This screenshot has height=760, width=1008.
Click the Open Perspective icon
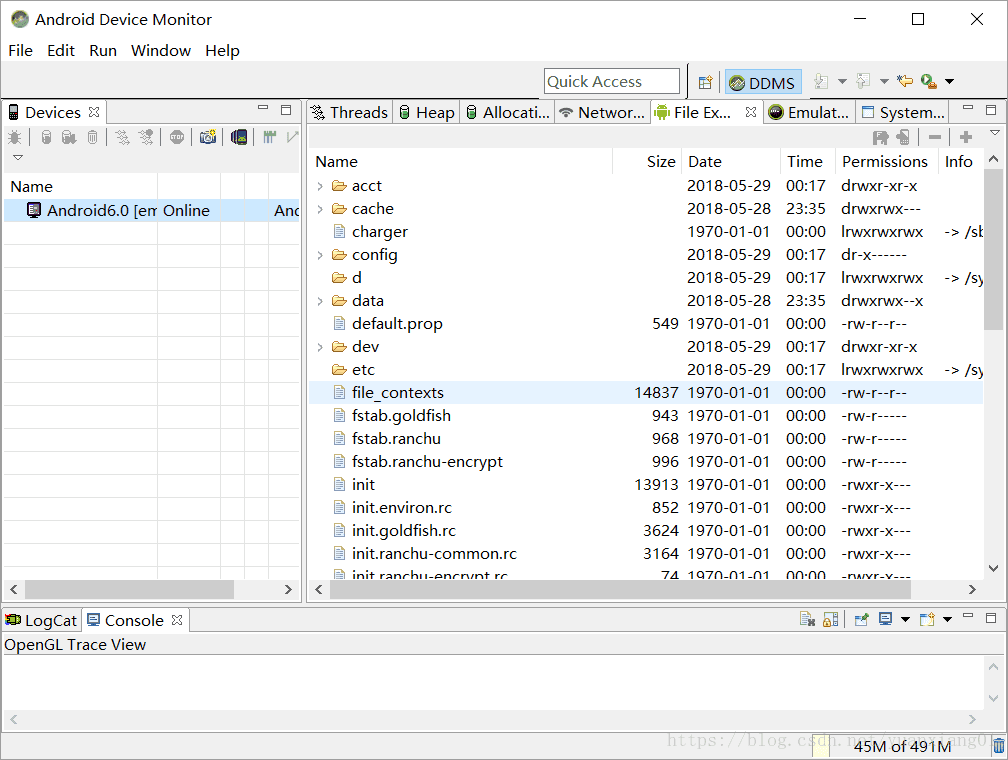[705, 82]
